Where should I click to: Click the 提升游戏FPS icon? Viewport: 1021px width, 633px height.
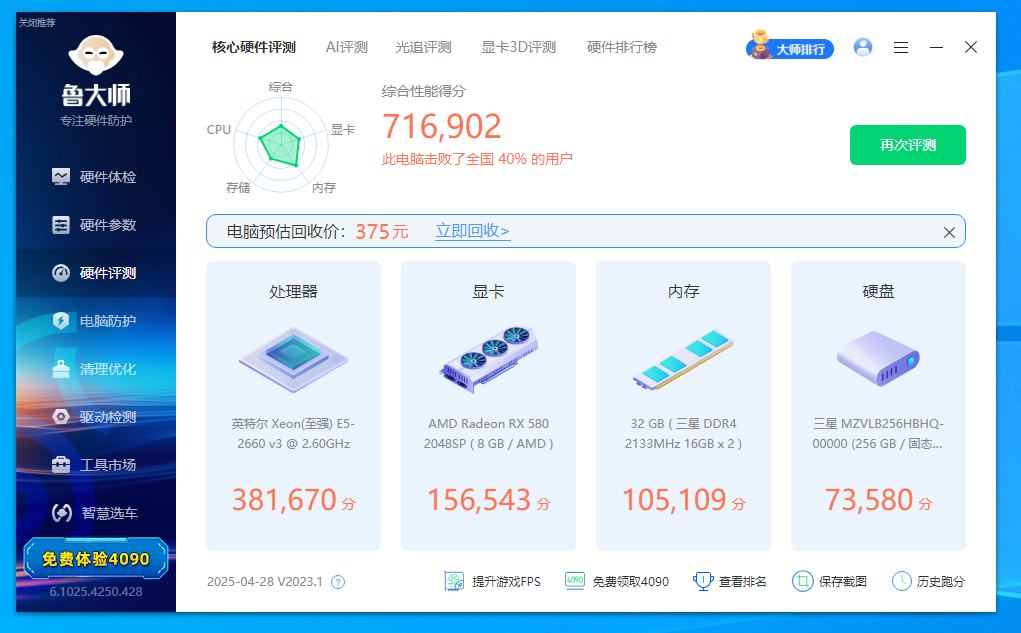454,582
